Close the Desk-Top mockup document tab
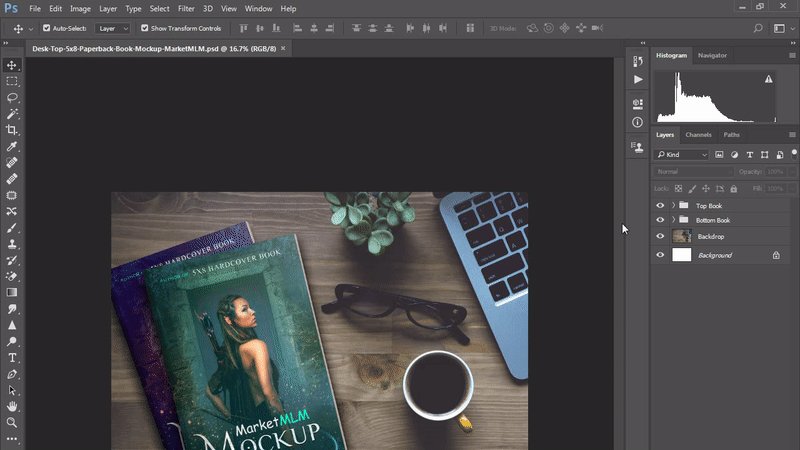Viewport: 800px width, 450px height. [x=283, y=47]
